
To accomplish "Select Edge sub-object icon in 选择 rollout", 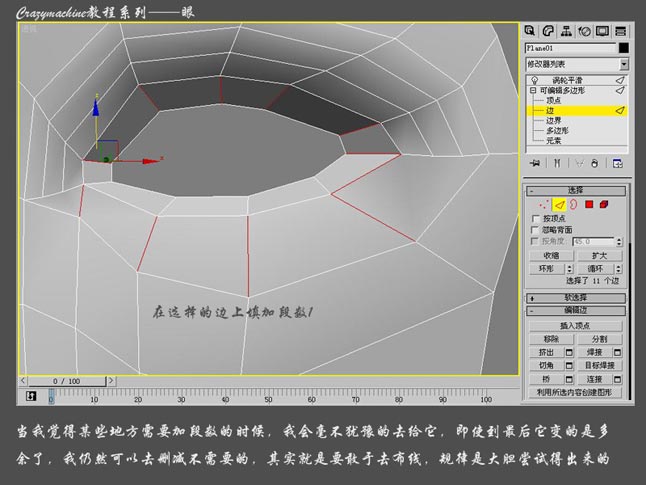I will [x=559, y=204].
